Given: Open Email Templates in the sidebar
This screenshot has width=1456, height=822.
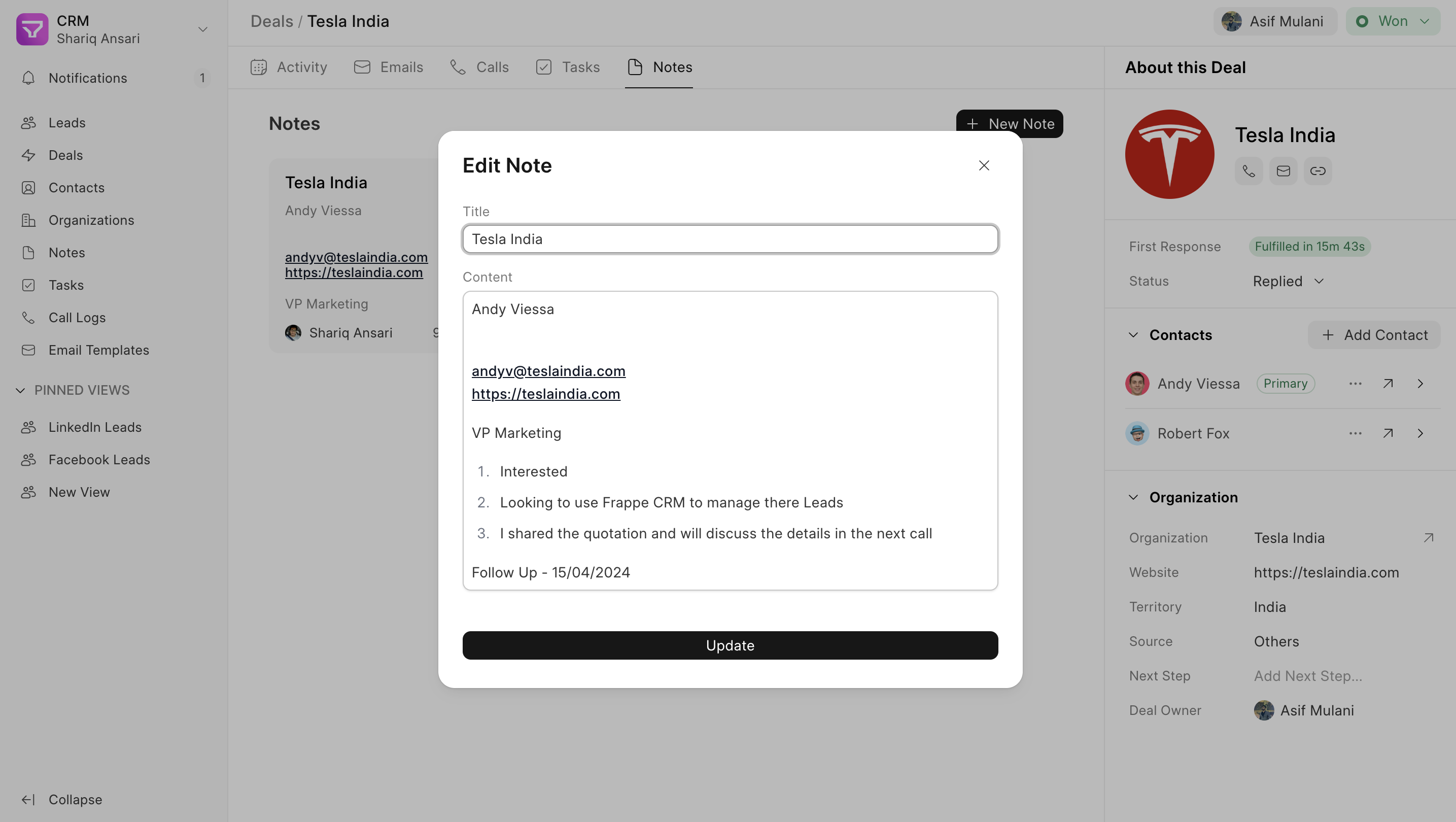Looking at the screenshot, I should click(114, 350).
